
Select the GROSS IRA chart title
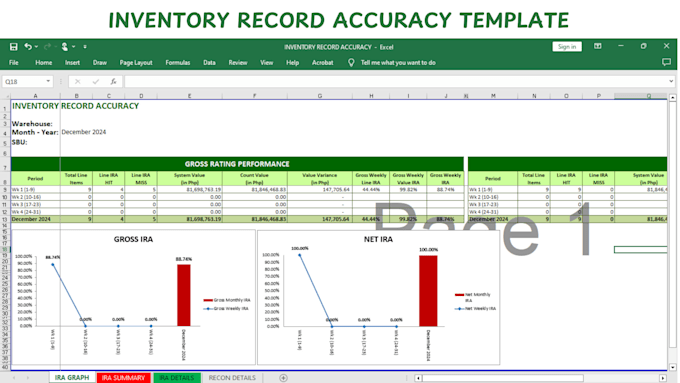click(133, 239)
